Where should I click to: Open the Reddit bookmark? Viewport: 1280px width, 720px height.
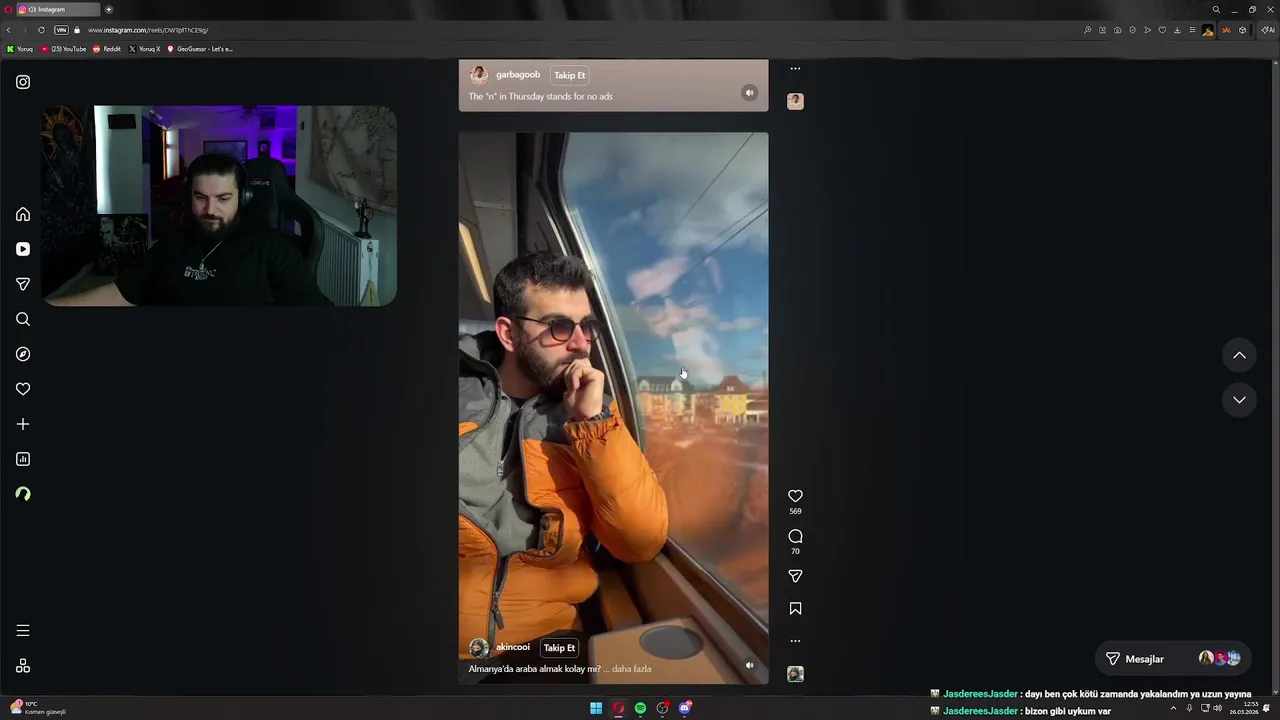[x=107, y=49]
